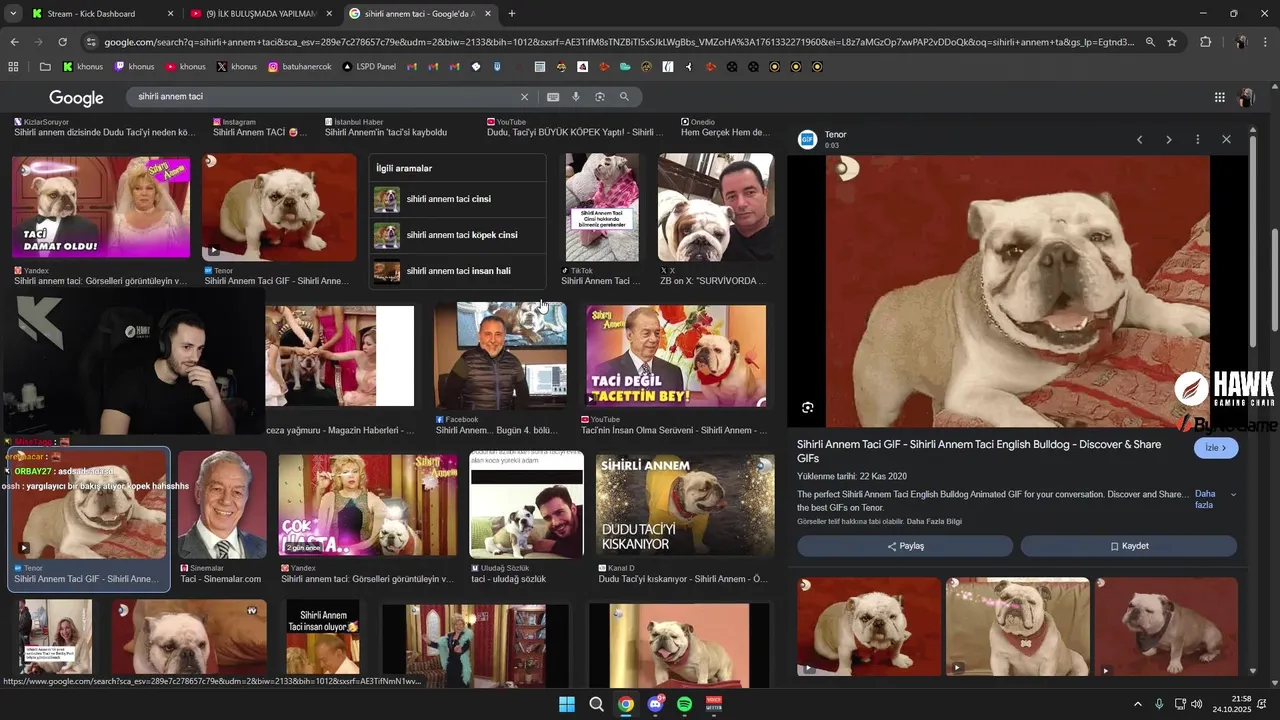Image resolution: width=1280 pixels, height=720 pixels.
Task: Open the Twitch khonus bookmark
Action: 135,67
